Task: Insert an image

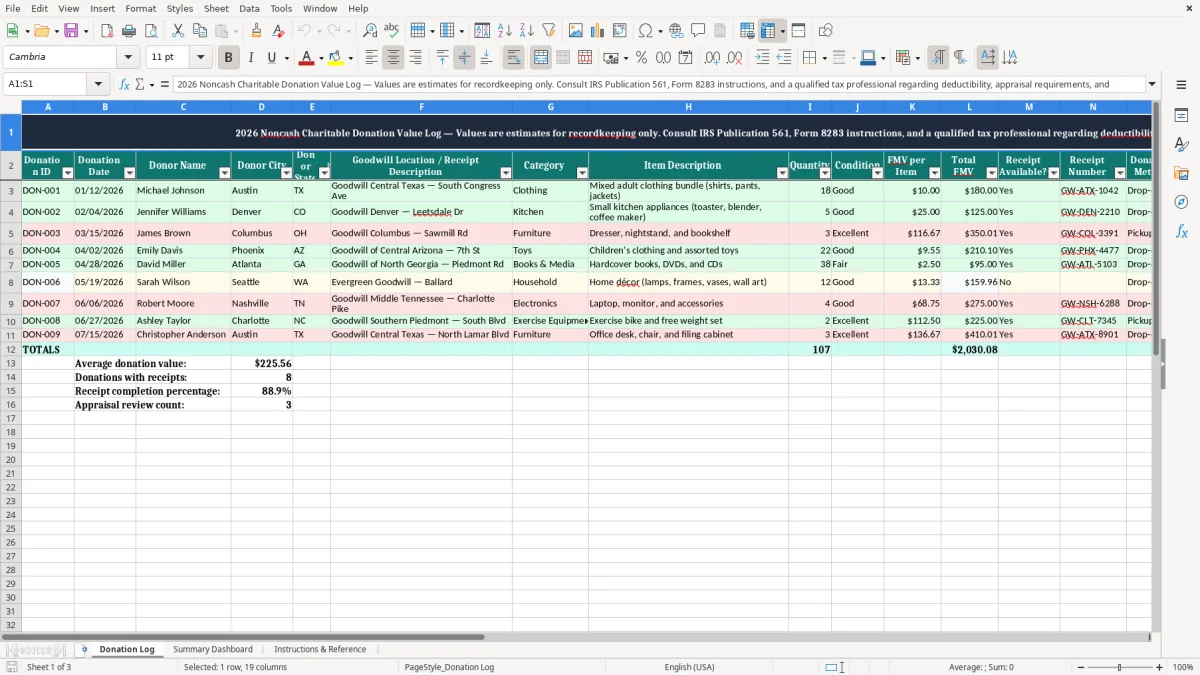Action: tap(576, 31)
